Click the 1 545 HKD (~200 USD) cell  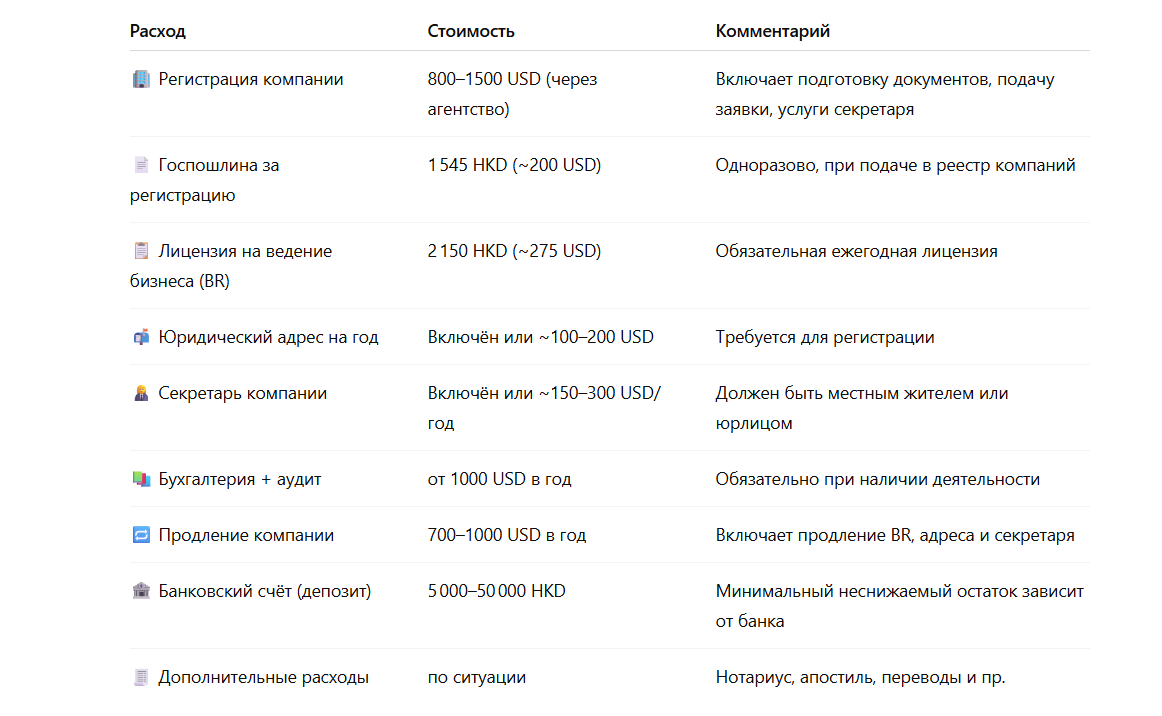514,165
